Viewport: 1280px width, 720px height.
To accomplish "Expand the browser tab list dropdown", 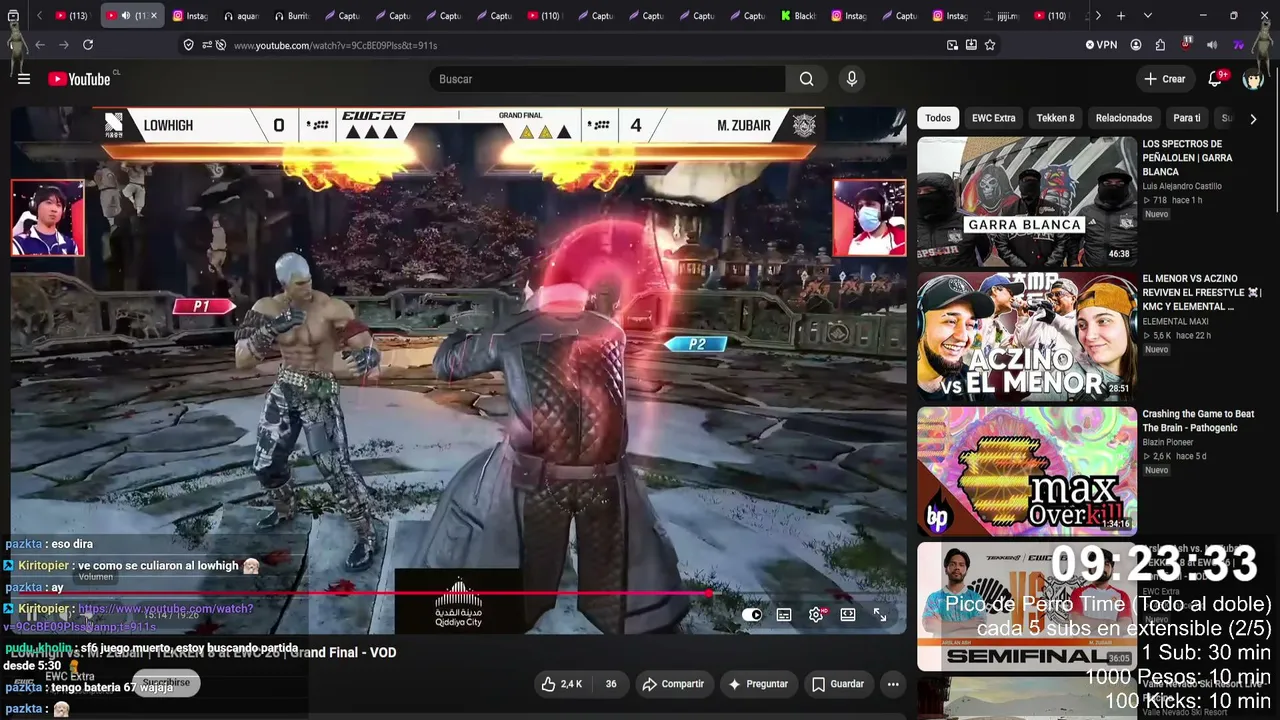I will click(x=1147, y=16).
